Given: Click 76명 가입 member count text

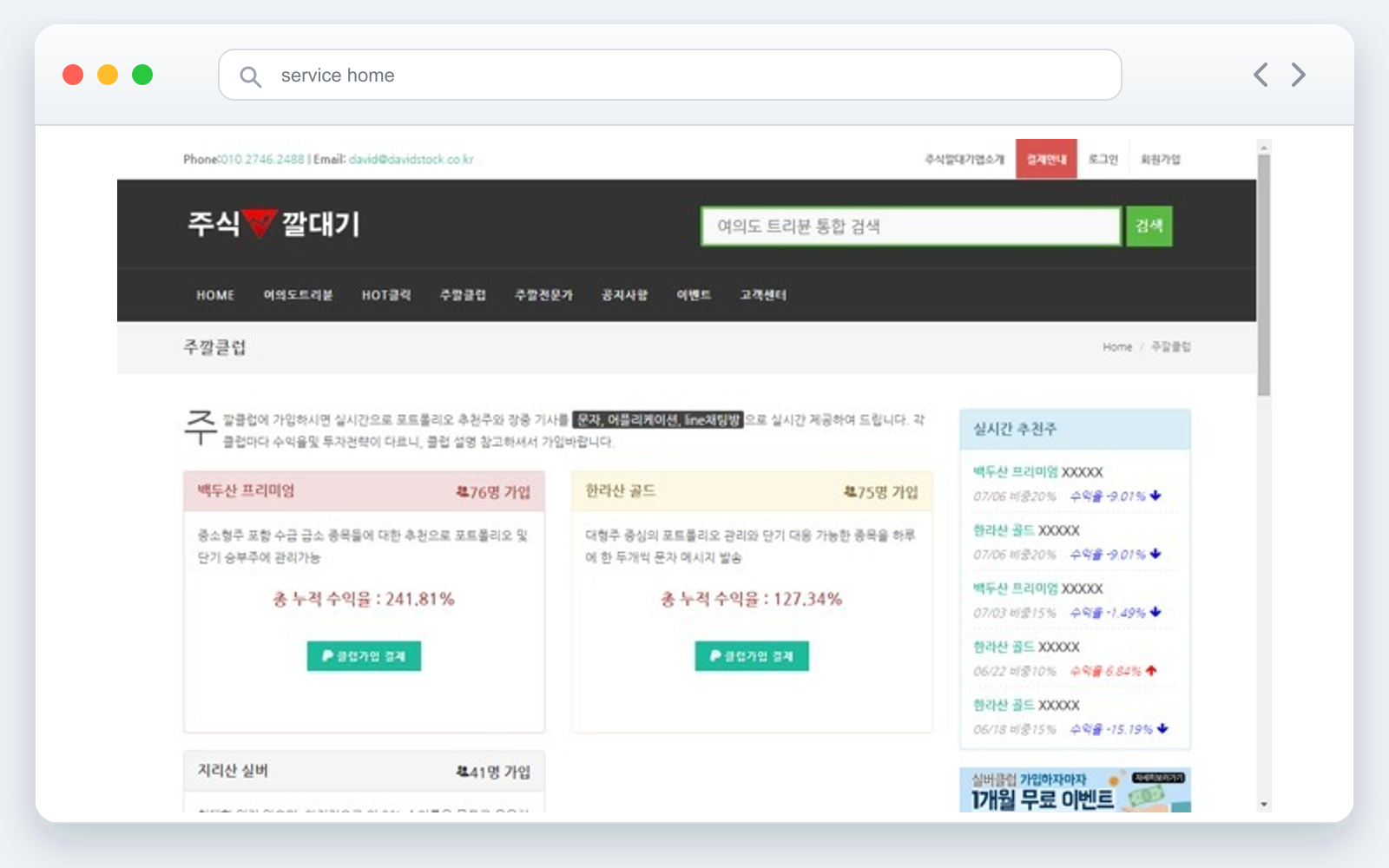Looking at the screenshot, I should (500, 492).
